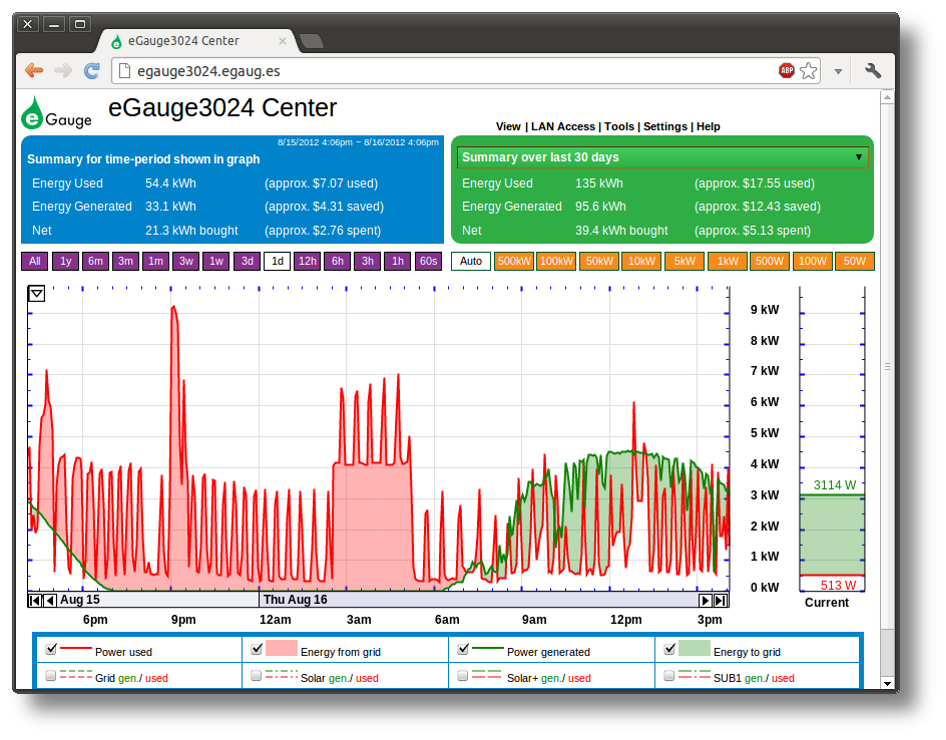Click the browser forward arrow
The width and height of the screenshot is (946, 740).
(x=63, y=71)
